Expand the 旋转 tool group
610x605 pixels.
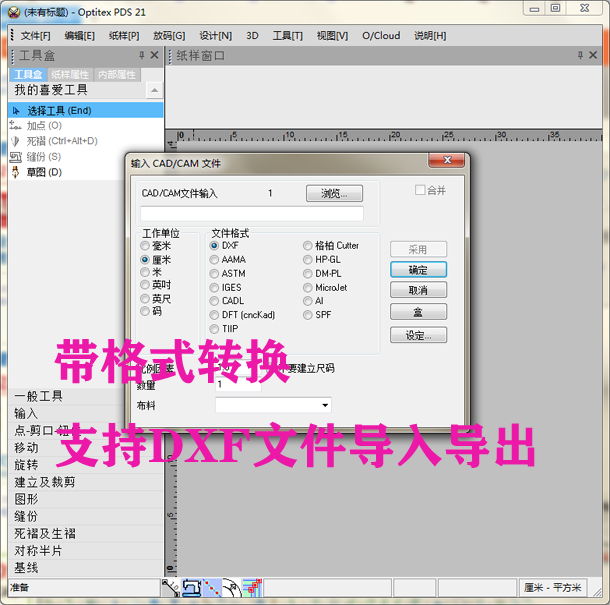click(85, 465)
